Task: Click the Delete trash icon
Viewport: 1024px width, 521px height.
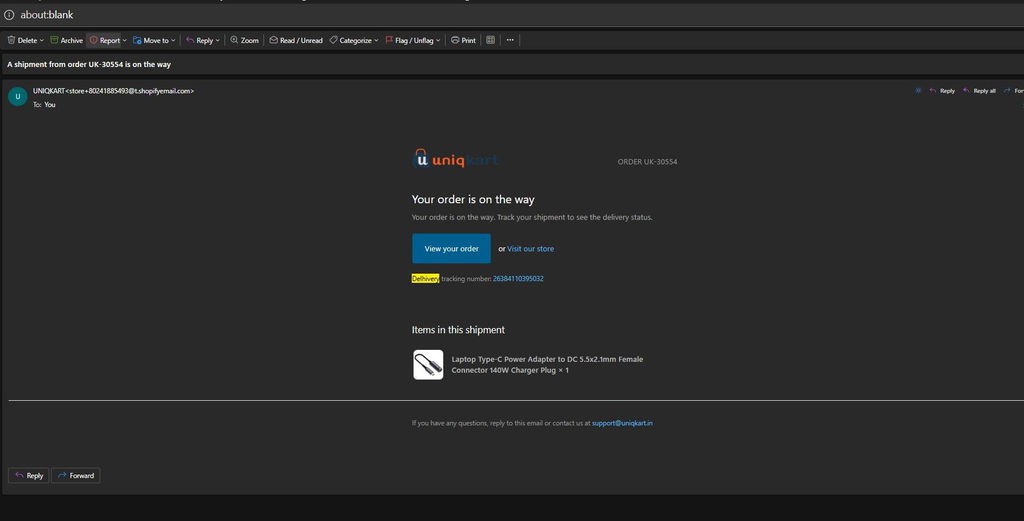Action: (11, 40)
